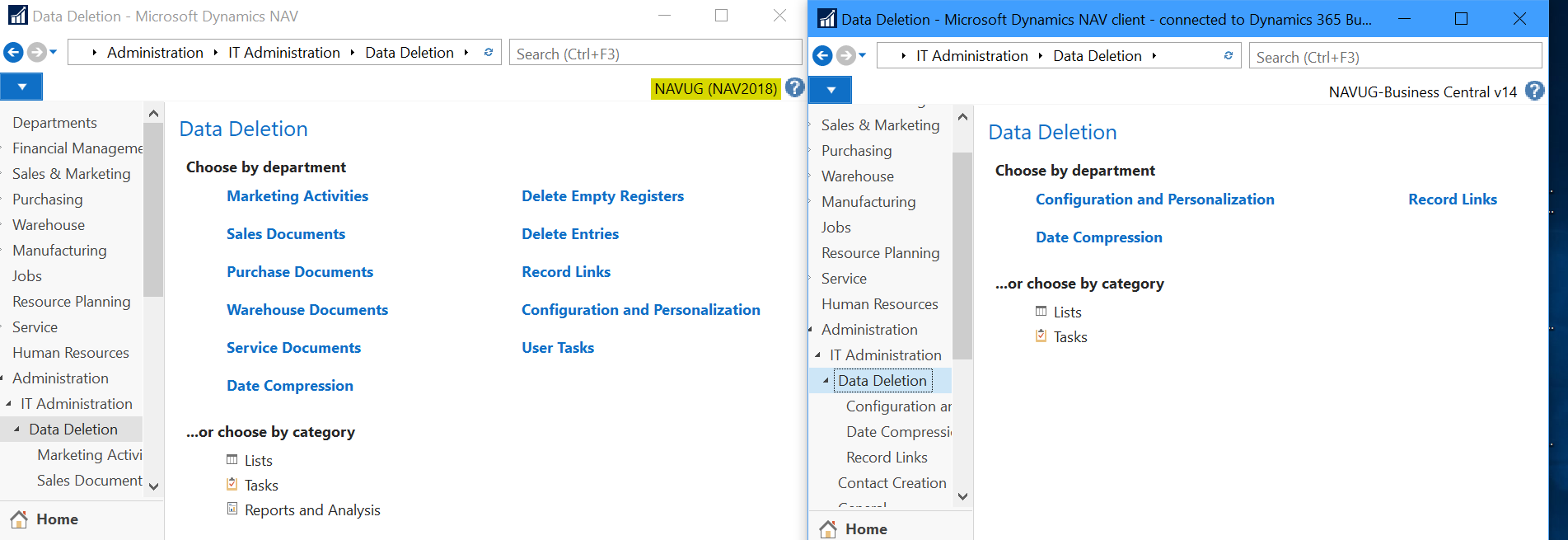The width and height of the screenshot is (1568, 540).
Task: Open blue application menu in Business Central window
Action: point(831,90)
